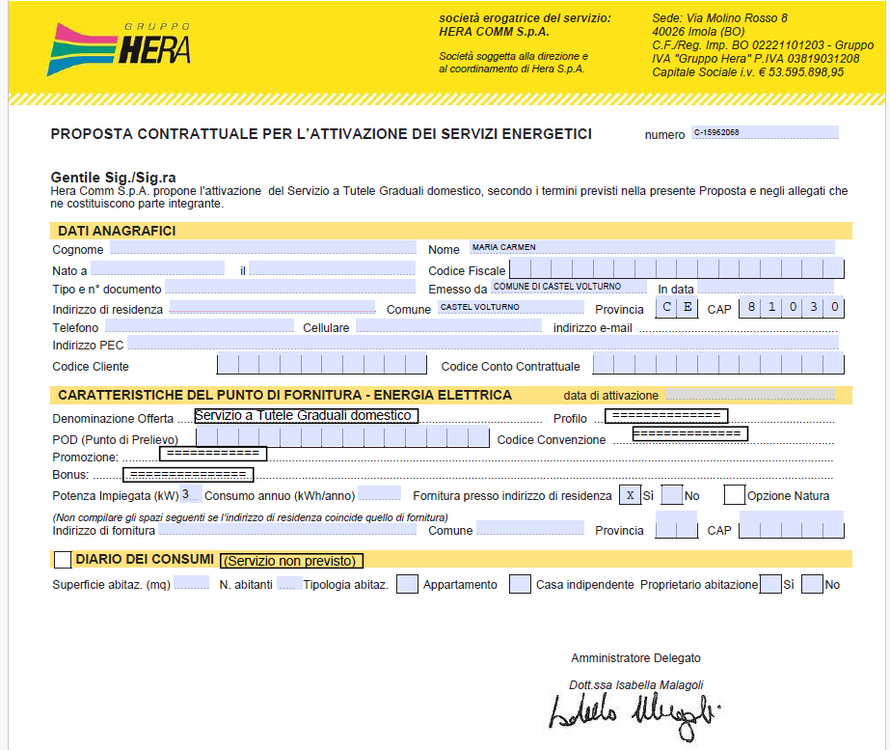Click the Cognome input field
The height and width of the screenshot is (750, 890).
[263, 248]
